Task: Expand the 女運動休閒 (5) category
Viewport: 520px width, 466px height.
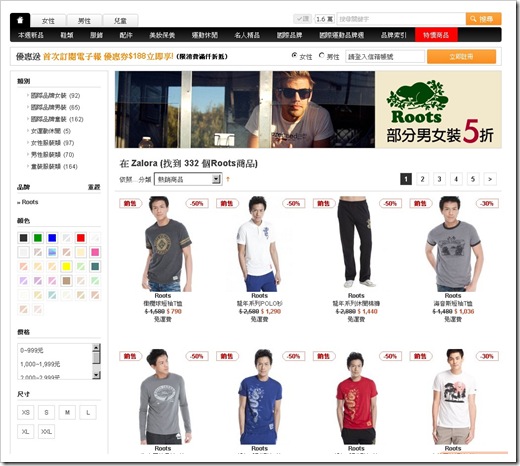Action: [50, 131]
